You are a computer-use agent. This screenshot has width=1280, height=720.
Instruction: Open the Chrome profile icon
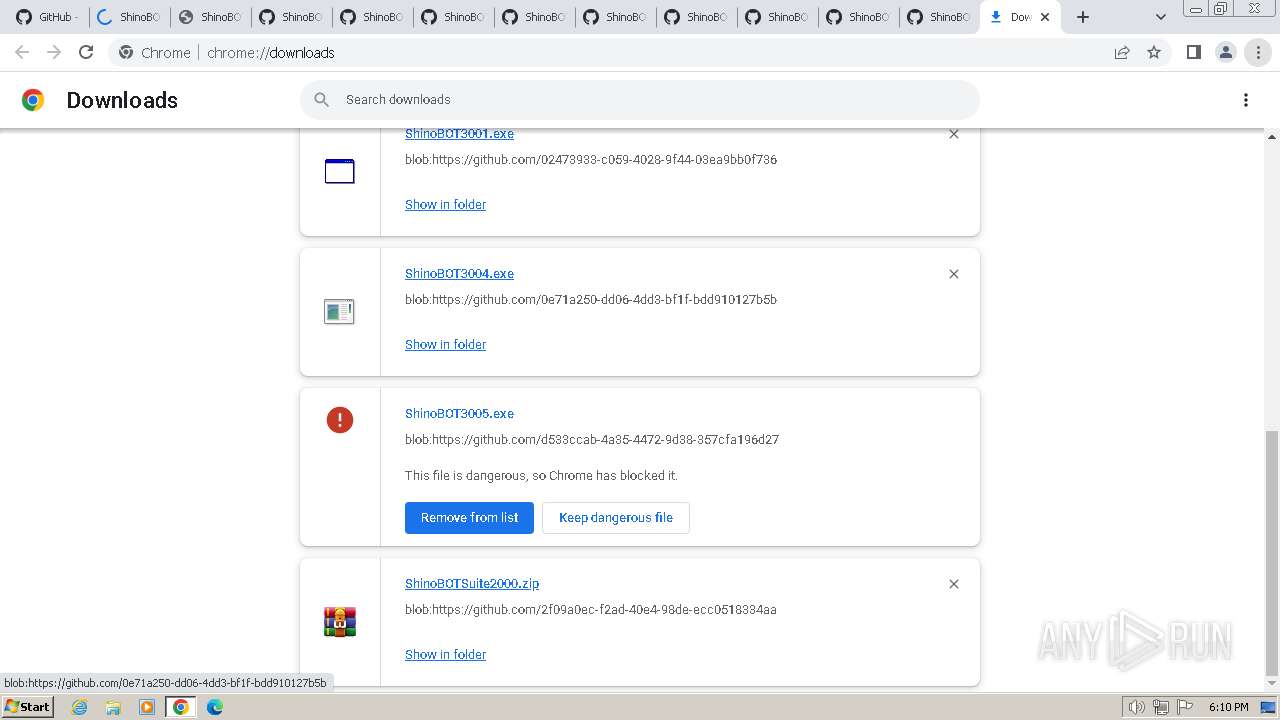pos(1225,52)
